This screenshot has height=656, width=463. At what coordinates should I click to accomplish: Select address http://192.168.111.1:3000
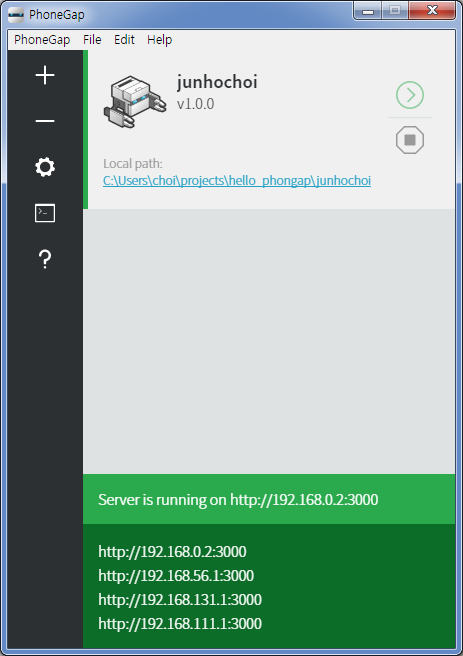(180, 624)
